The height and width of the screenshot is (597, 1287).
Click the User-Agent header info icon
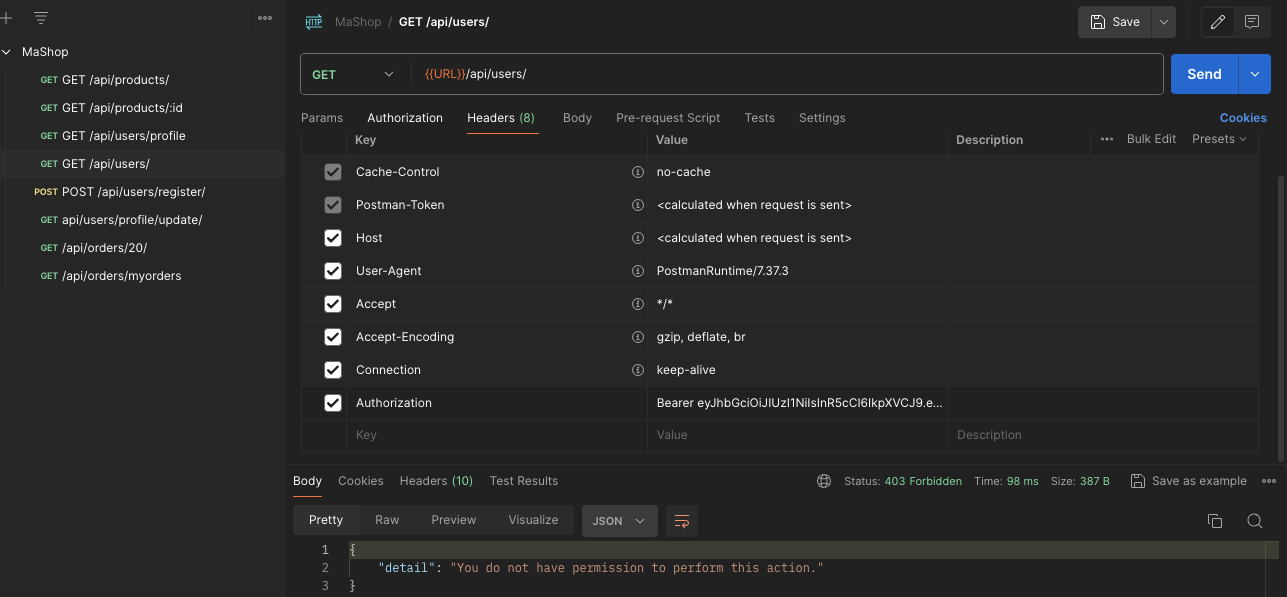[637, 271]
